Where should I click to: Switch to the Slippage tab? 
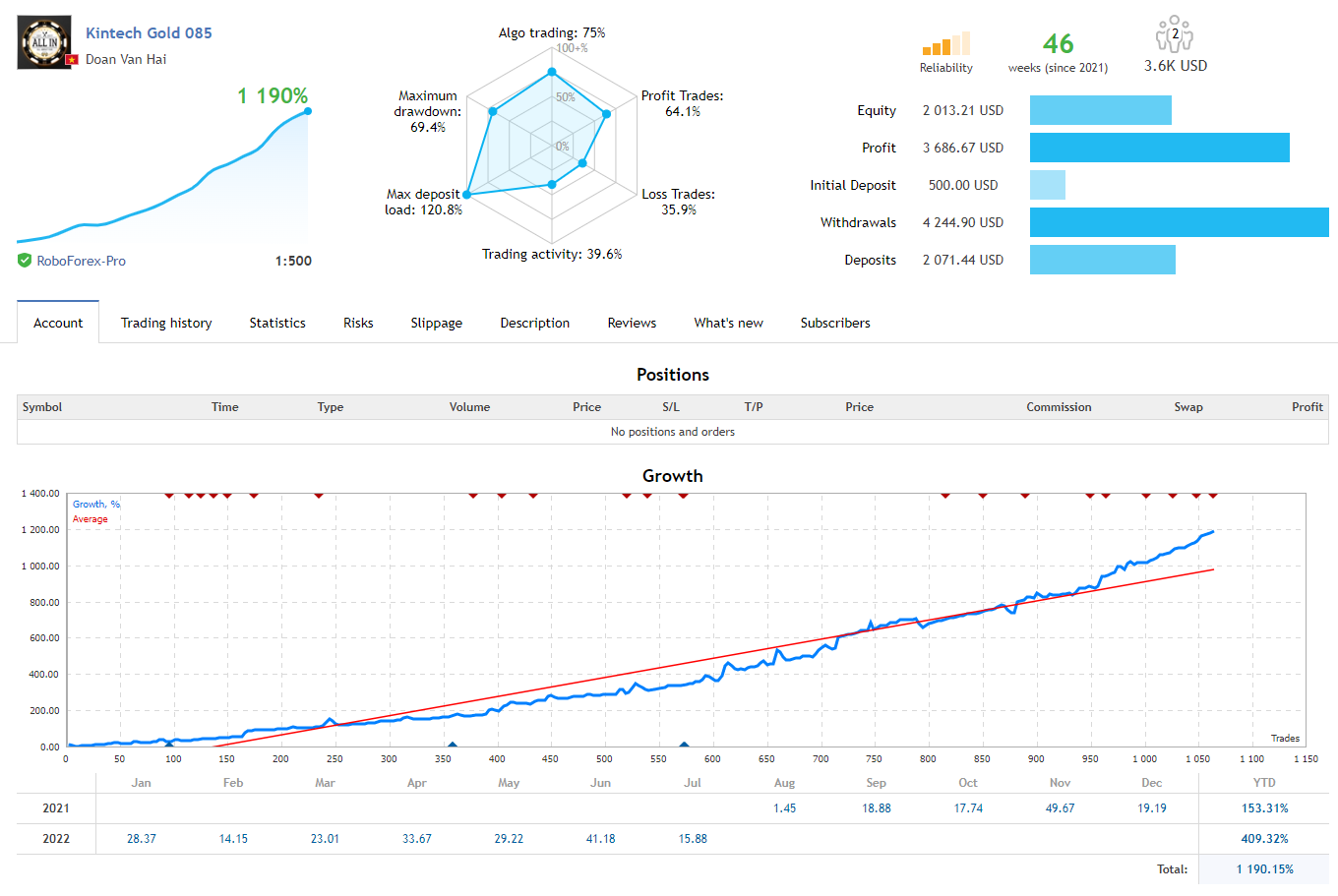pos(437,323)
